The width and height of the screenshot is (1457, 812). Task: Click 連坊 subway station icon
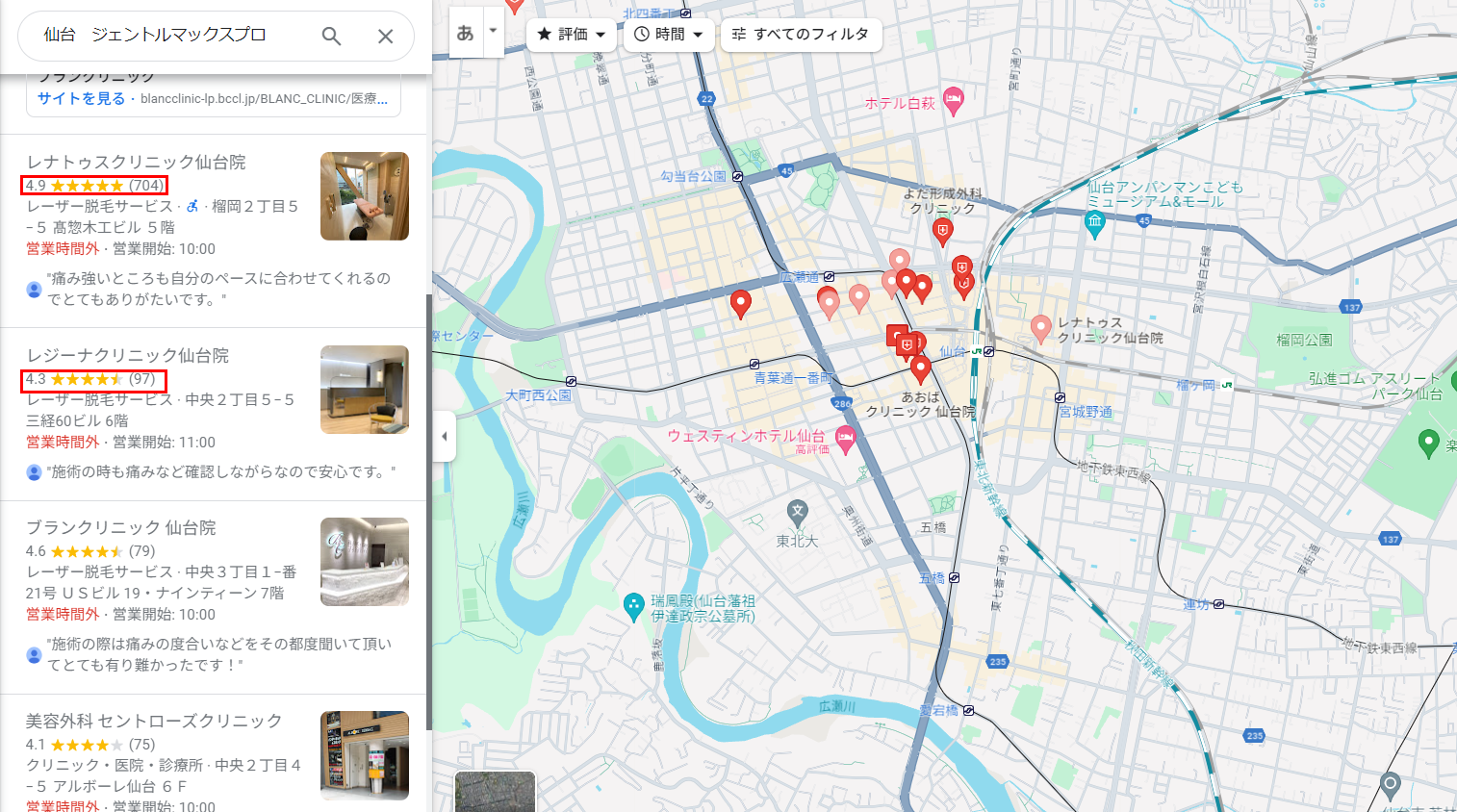click(x=1218, y=604)
